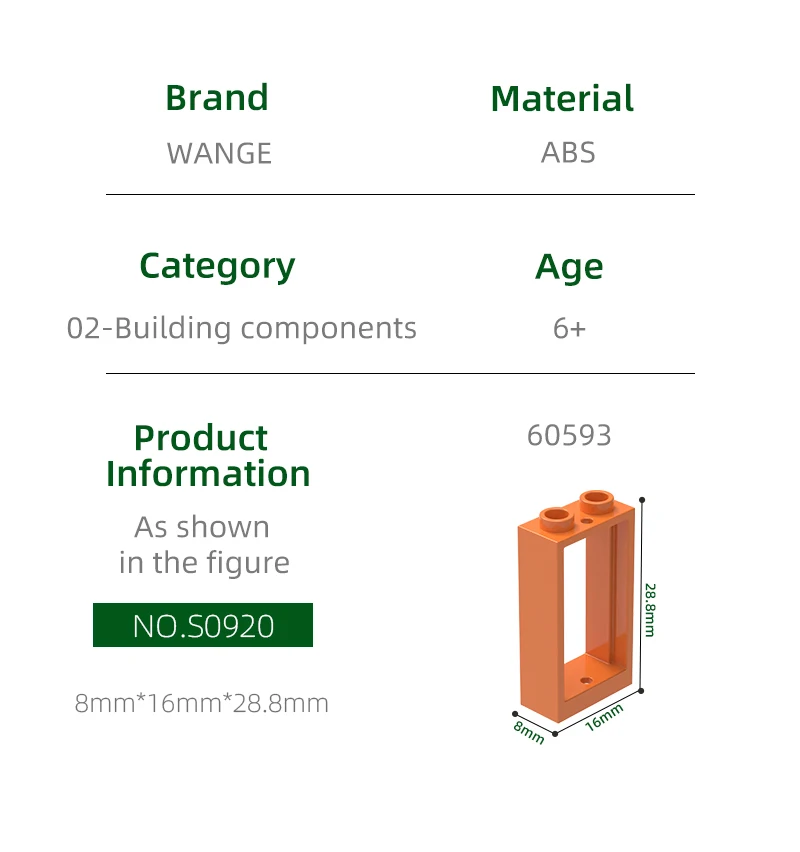Select the 6+ age value
This screenshot has width=800, height=852.
(569, 328)
